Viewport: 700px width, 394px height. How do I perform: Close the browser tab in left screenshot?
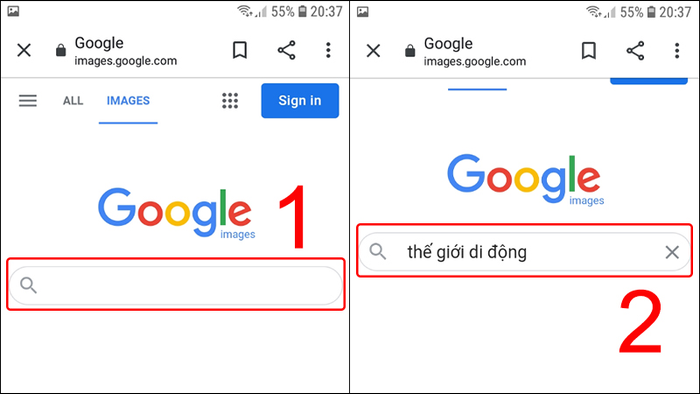point(24,50)
